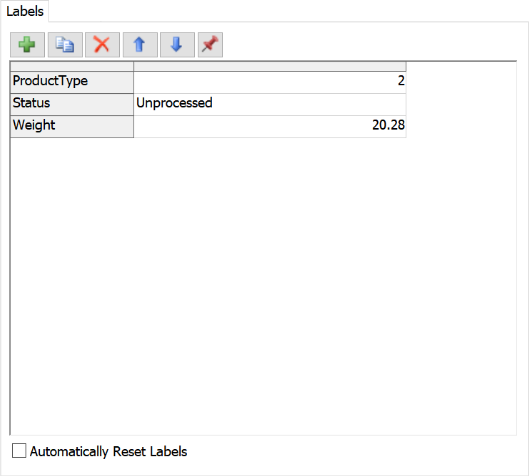Duplicate the selected label with copy icon
529x476 pixels.
click(65, 45)
